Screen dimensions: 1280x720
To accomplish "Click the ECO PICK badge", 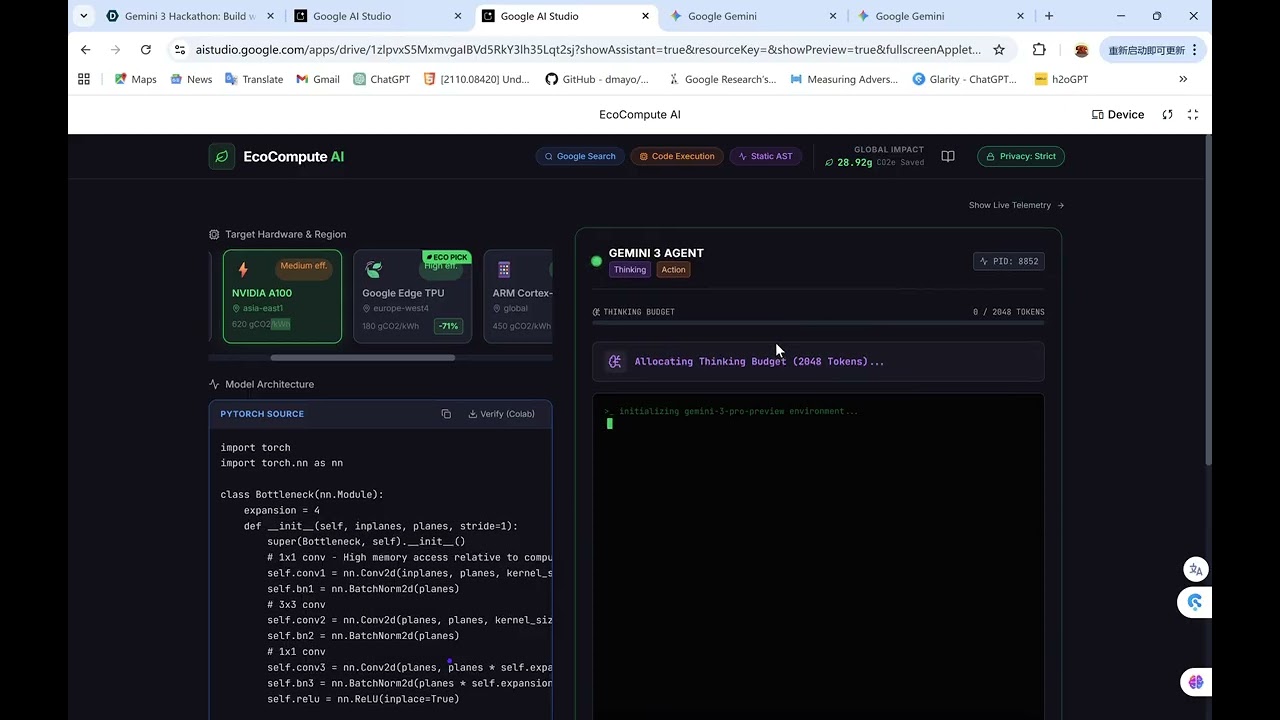I will pyautogui.click(x=446, y=257).
